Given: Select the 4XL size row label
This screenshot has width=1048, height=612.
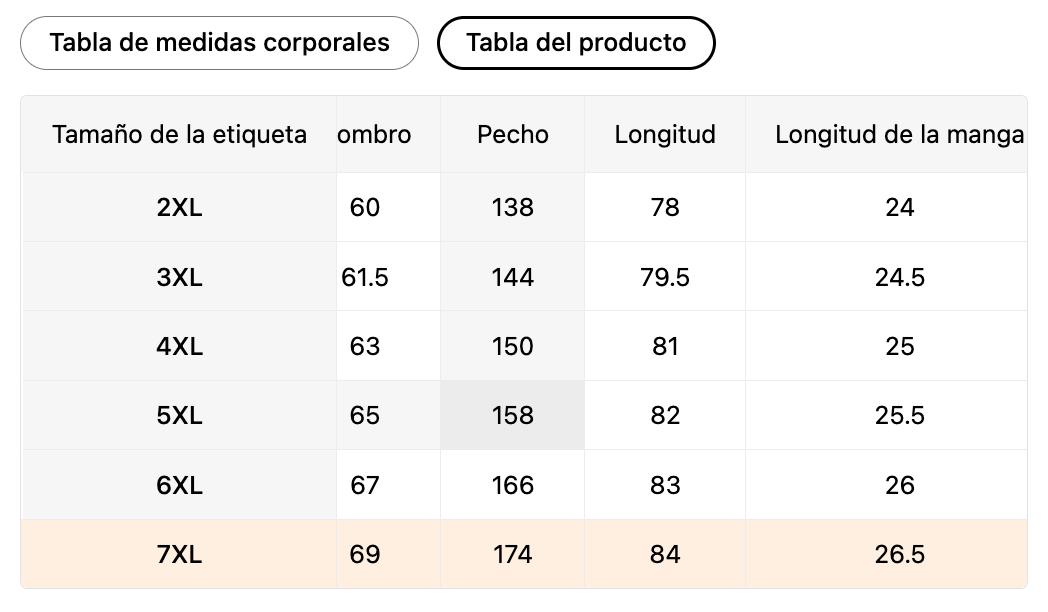Looking at the screenshot, I should coord(180,347).
